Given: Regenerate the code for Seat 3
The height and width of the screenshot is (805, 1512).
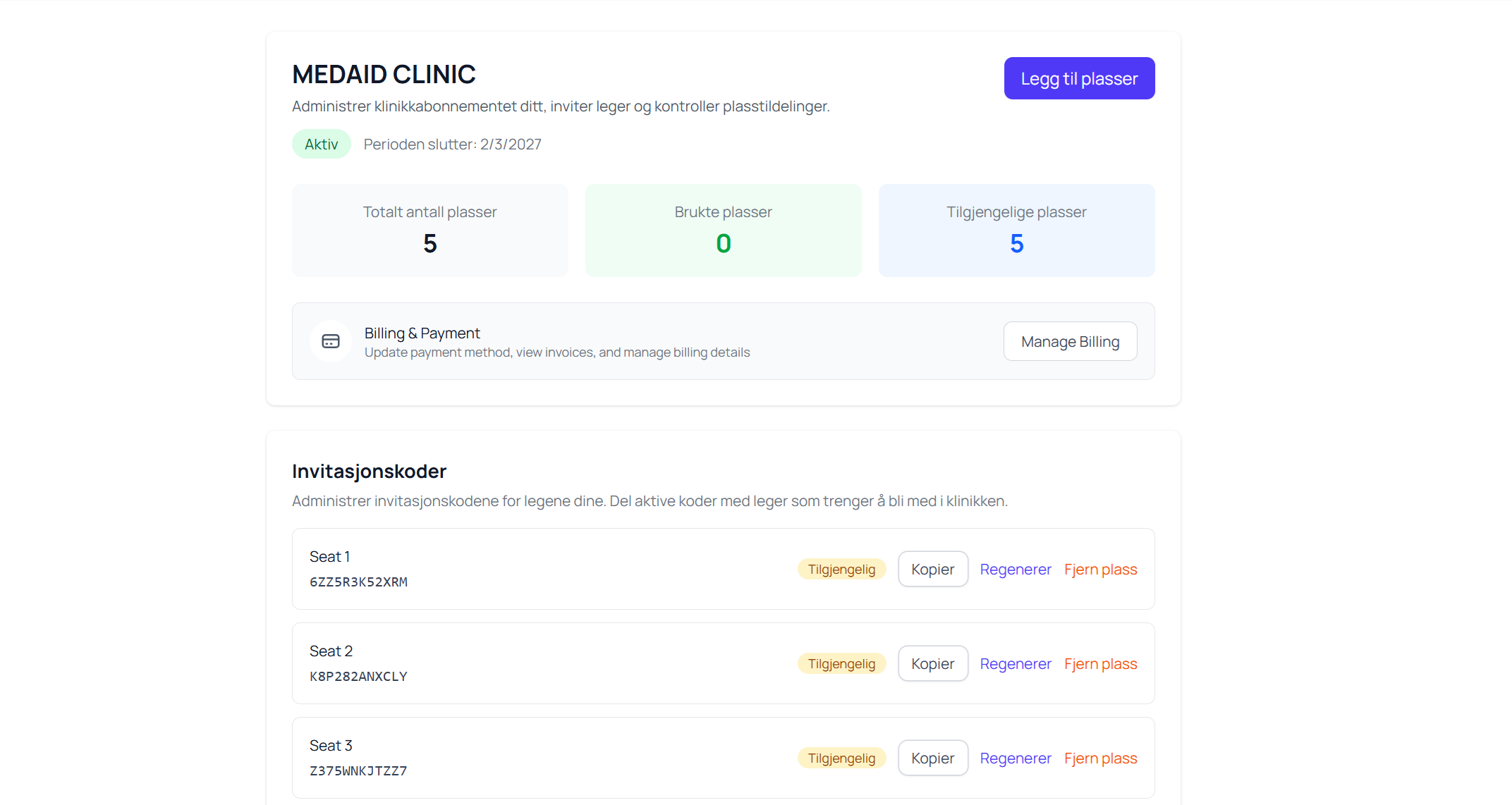Looking at the screenshot, I should pos(1016,758).
